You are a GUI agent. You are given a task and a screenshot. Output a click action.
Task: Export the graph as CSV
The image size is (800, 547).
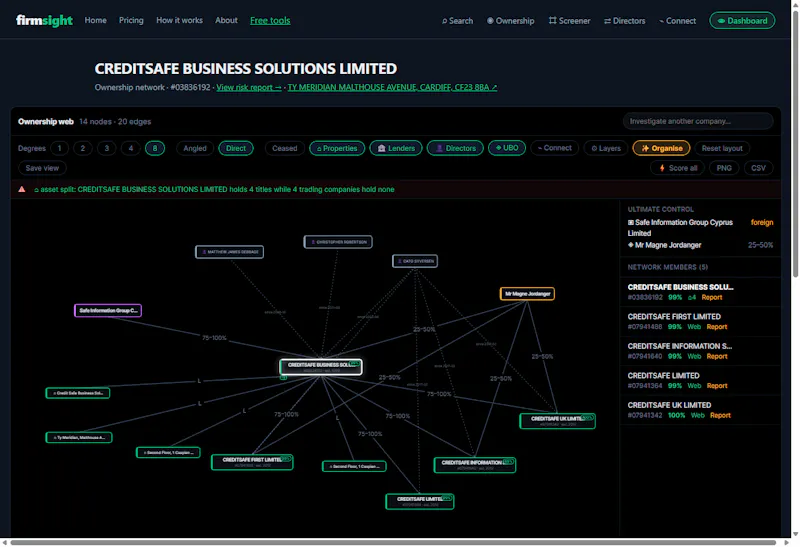click(758, 168)
